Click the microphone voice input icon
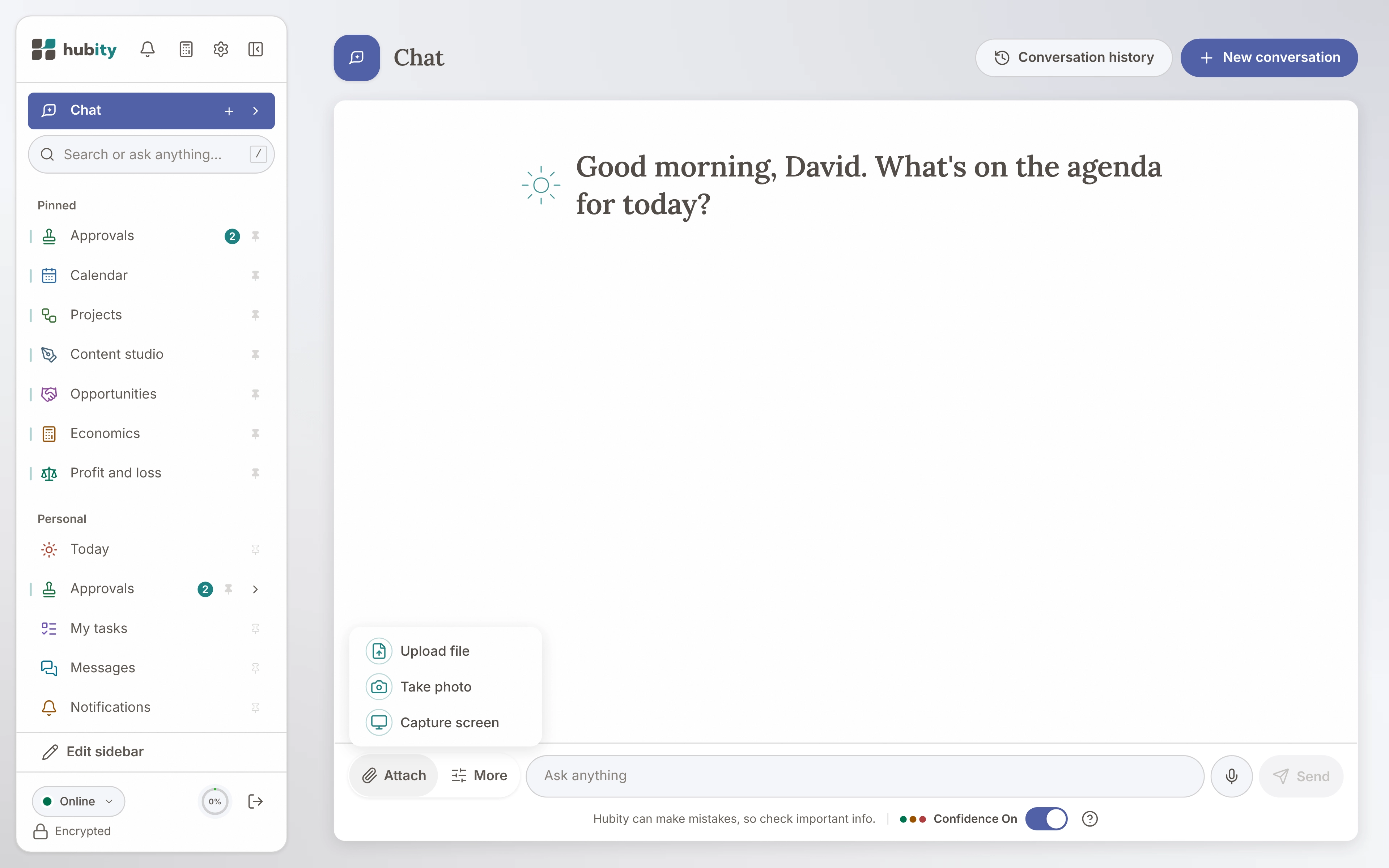The width and height of the screenshot is (1389, 868). tap(1231, 776)
